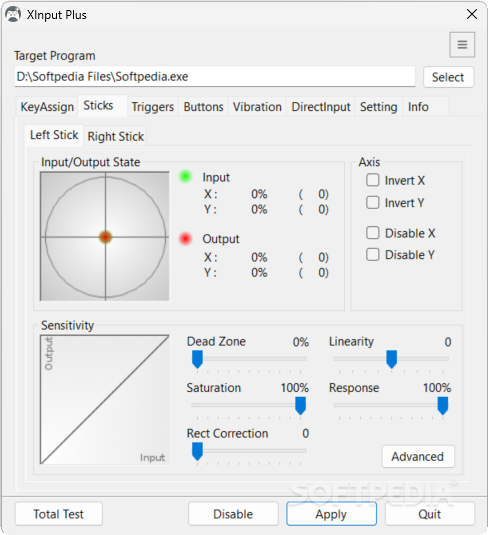Click the green Input indicator dot

tap(185, 176)
